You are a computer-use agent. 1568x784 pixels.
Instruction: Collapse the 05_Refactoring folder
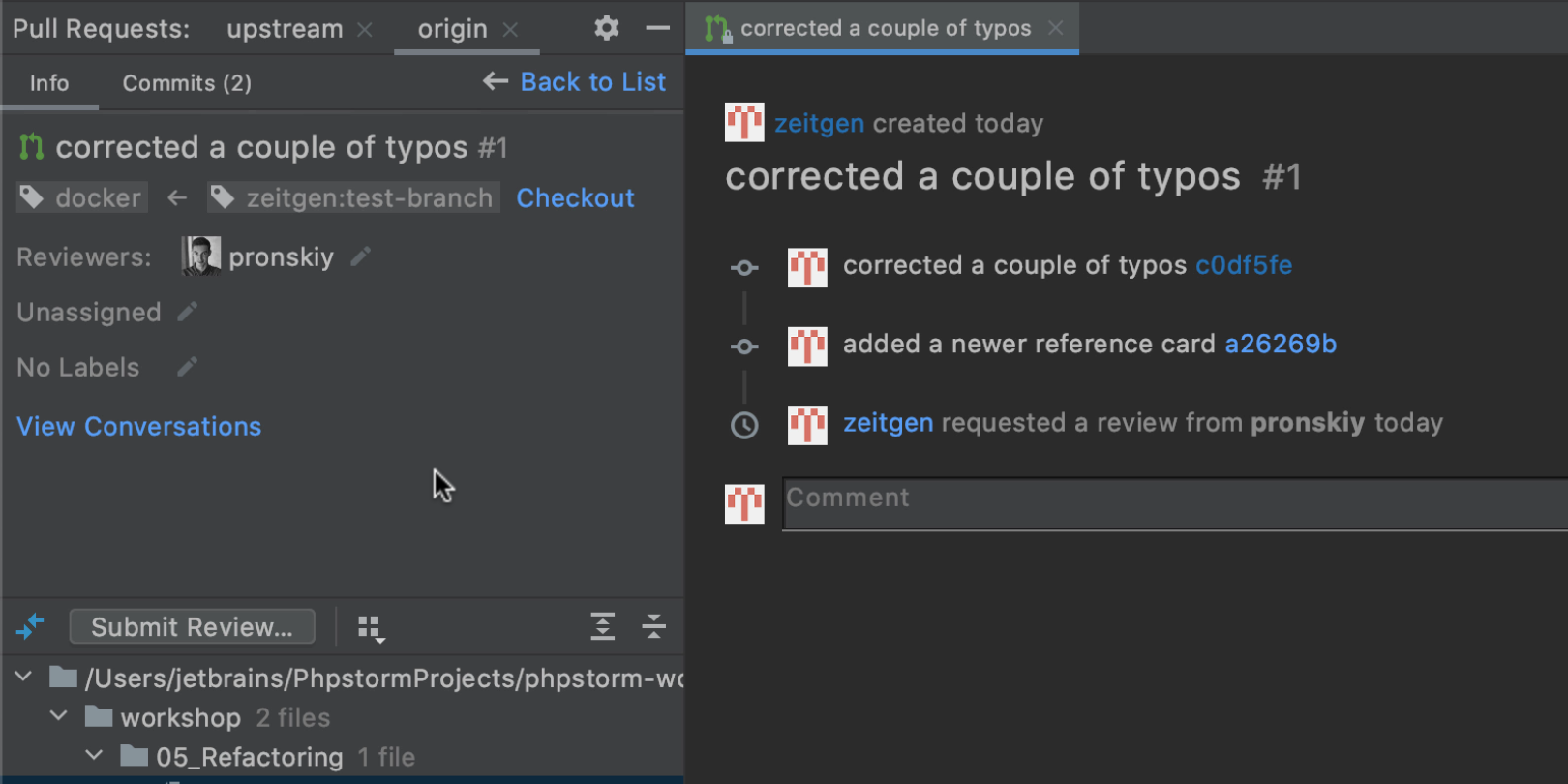[94, 755]
